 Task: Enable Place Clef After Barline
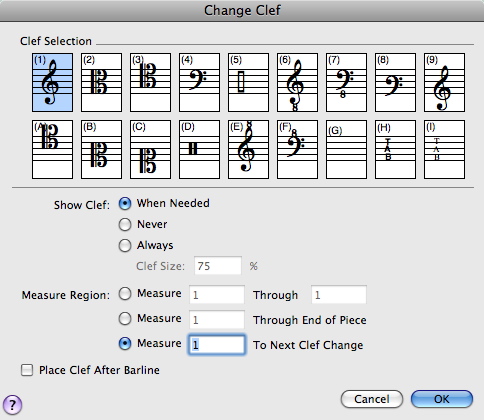click(x=27, y=370)
